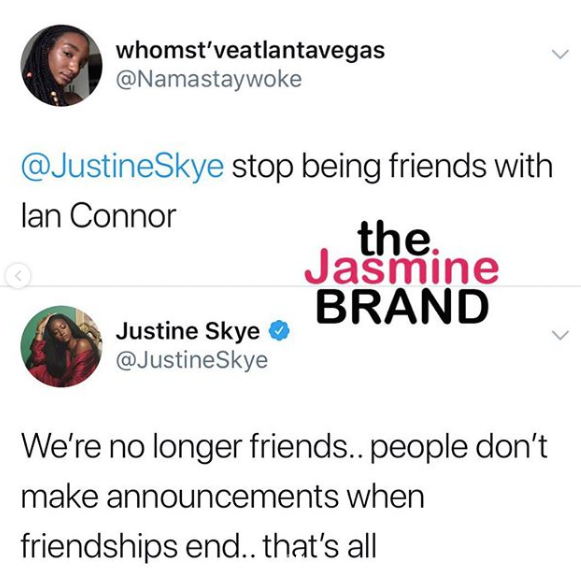Click the 'stop being friends with' text

[392, 167]
